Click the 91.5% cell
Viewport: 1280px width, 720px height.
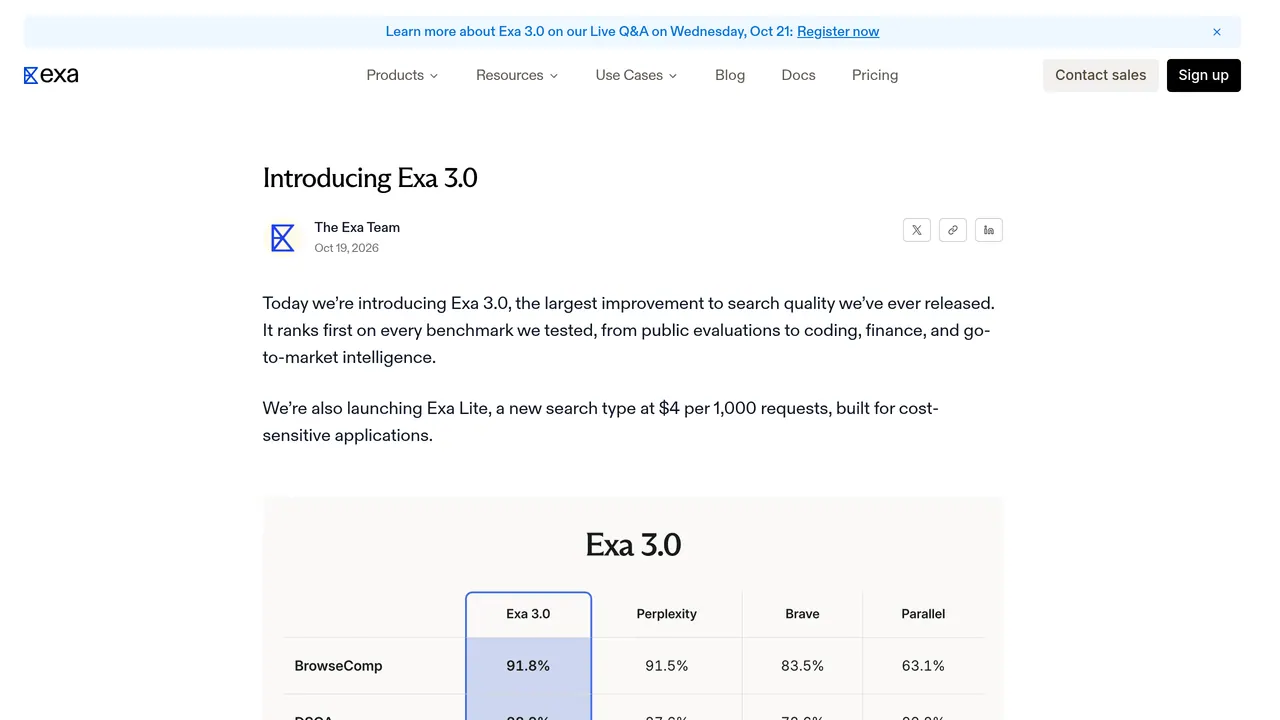click(667, 666)
